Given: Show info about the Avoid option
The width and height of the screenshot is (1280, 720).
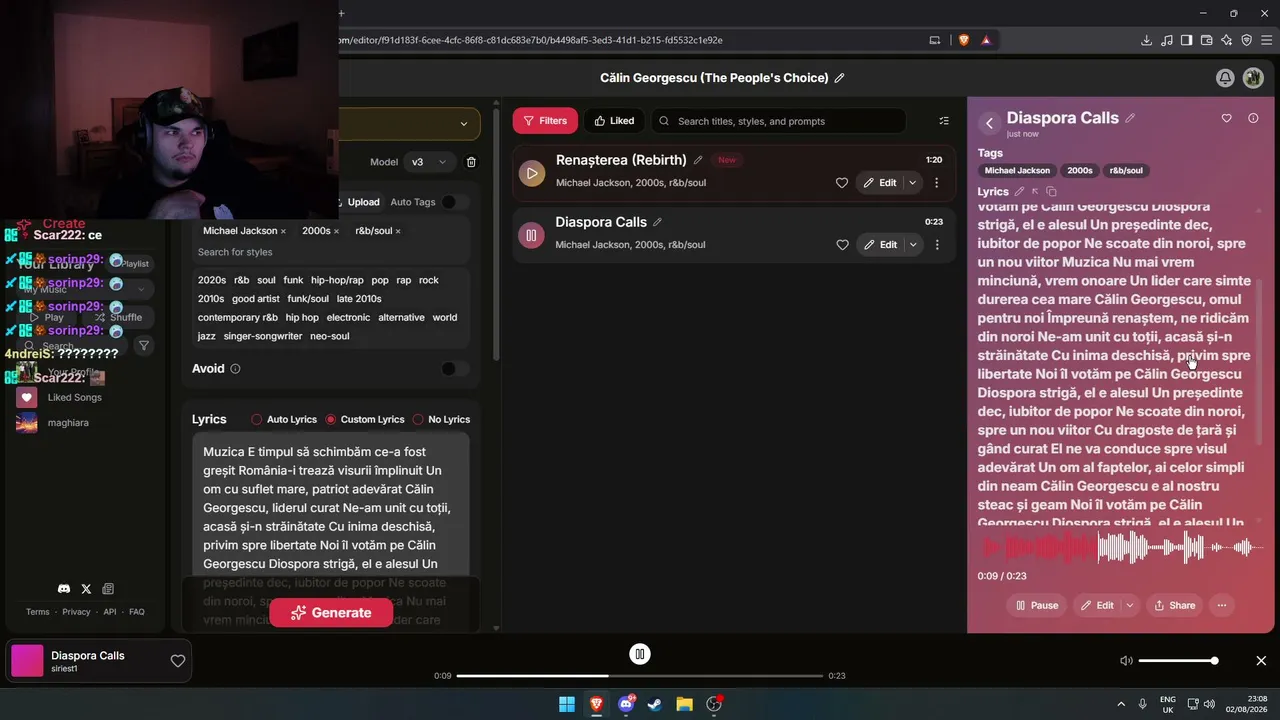Looking at the screenshot, I should [x=235, y=369].
